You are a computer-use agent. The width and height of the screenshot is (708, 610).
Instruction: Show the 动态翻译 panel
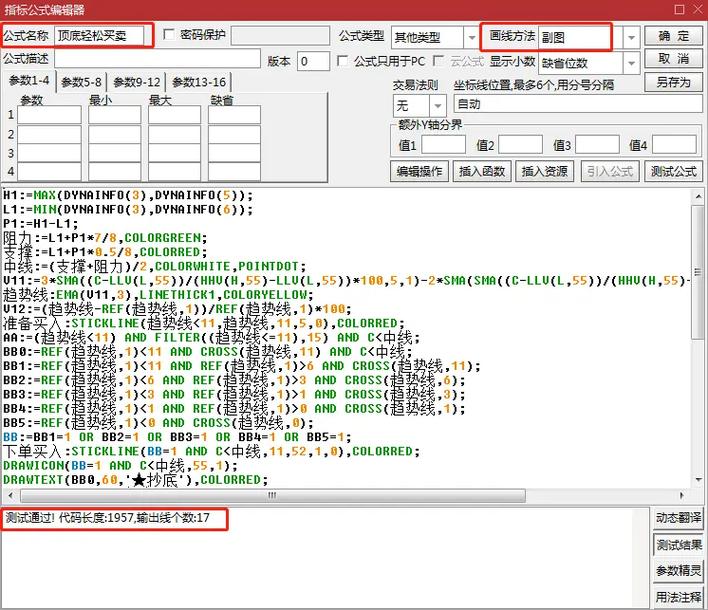pyautogui.click(x=679, y=518)
